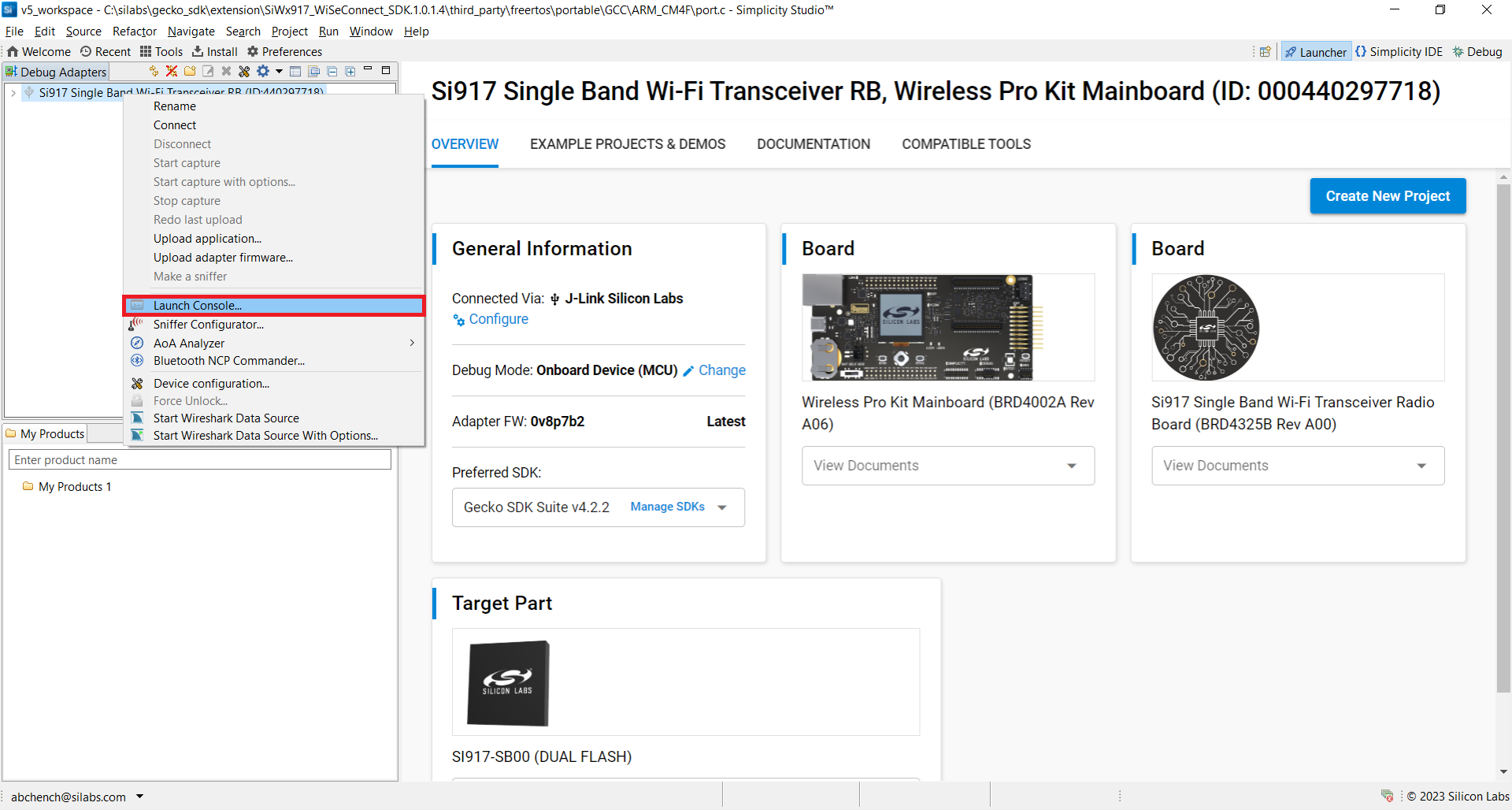Go to Welcome home icon
Screen dimensions: 1512x810
tap(13, 52)
